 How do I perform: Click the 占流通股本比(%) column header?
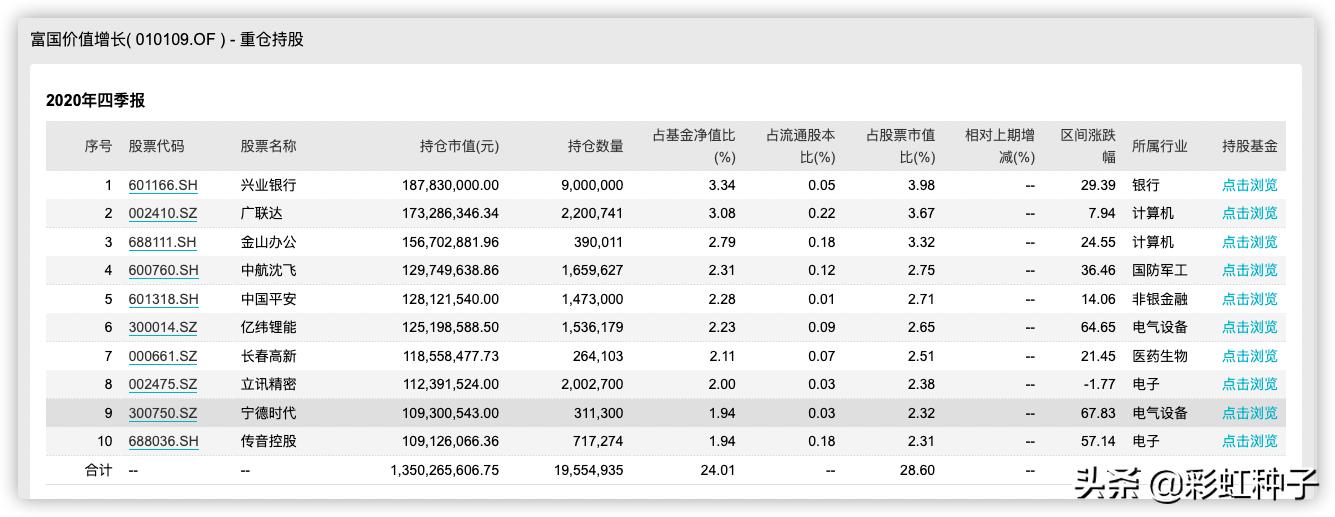tap(800, 146)
